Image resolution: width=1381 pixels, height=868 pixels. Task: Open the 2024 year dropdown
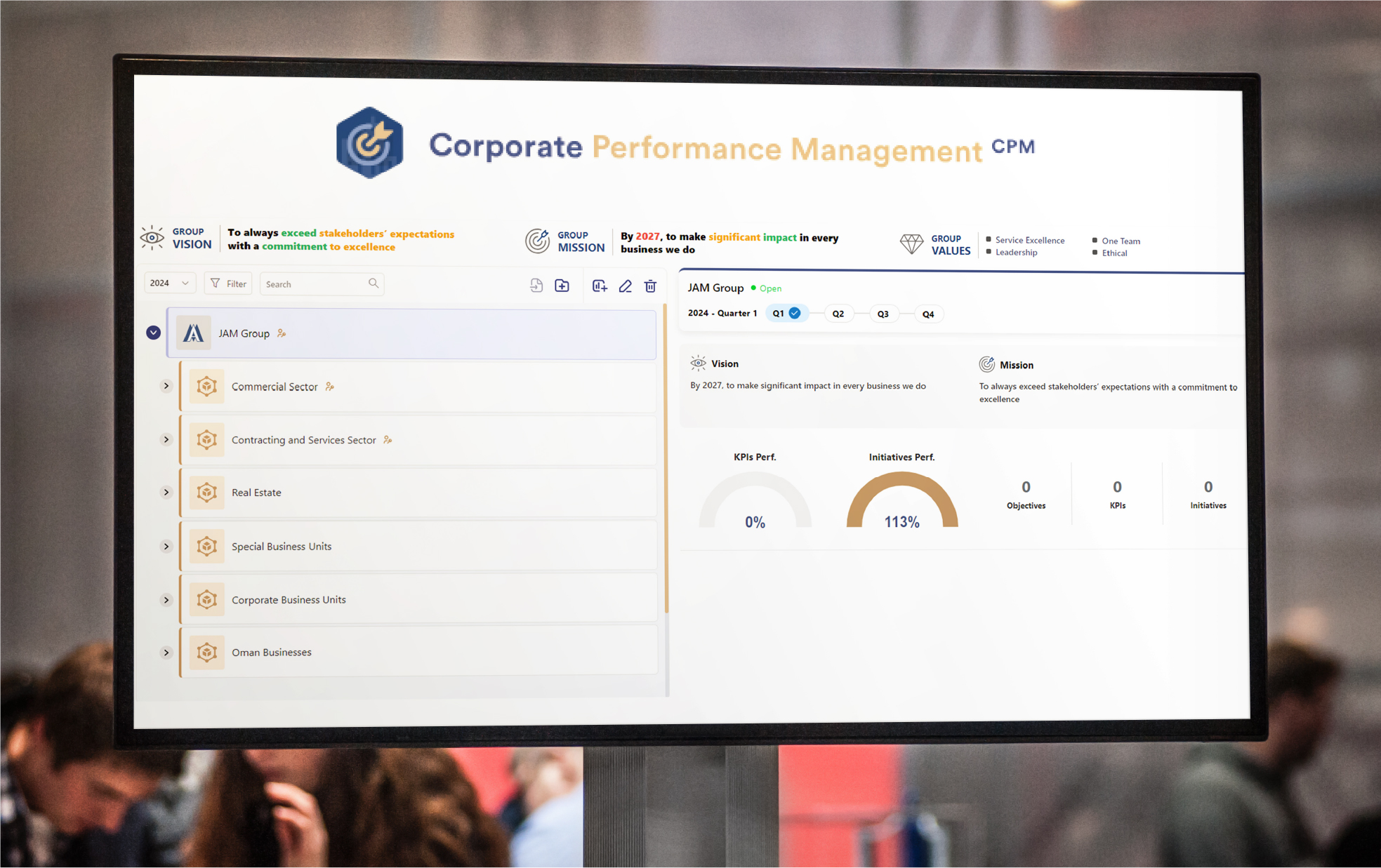click(169, 283)
